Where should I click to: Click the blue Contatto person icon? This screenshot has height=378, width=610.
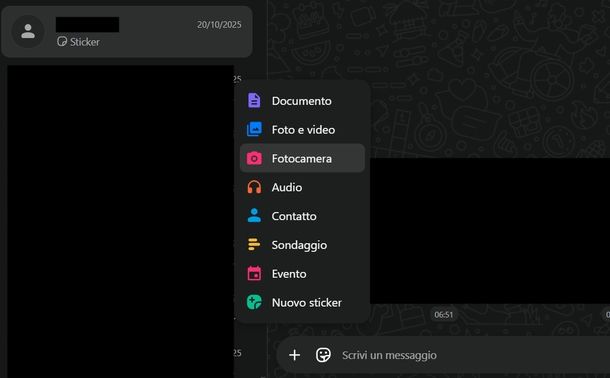pos(254,216)
